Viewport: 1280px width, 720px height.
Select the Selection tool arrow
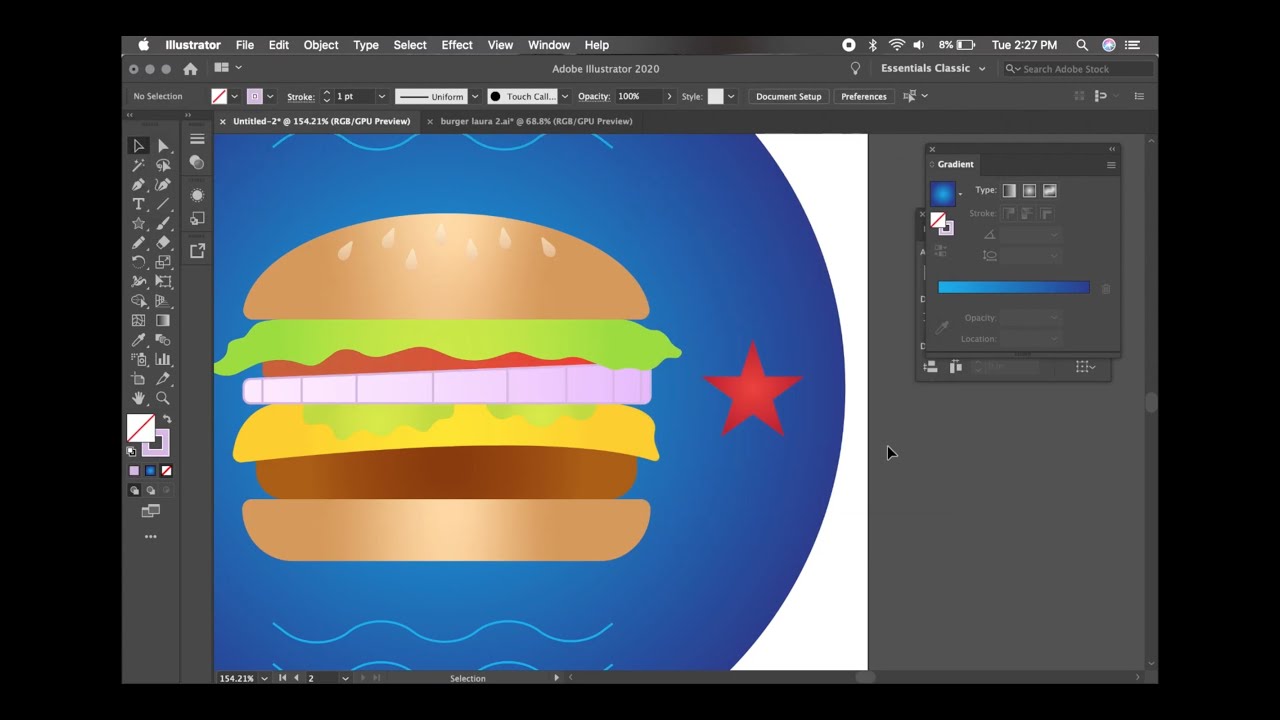(138, 146)
